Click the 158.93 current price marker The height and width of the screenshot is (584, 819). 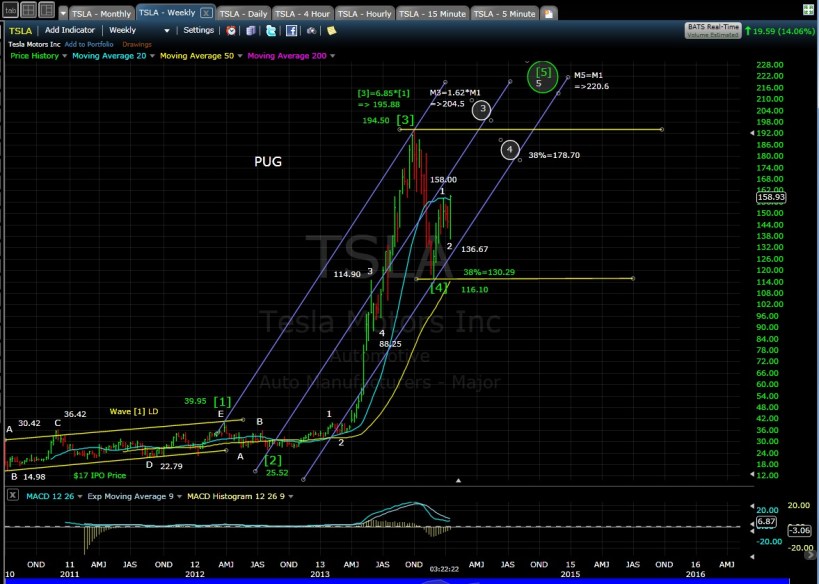point(771,197)
